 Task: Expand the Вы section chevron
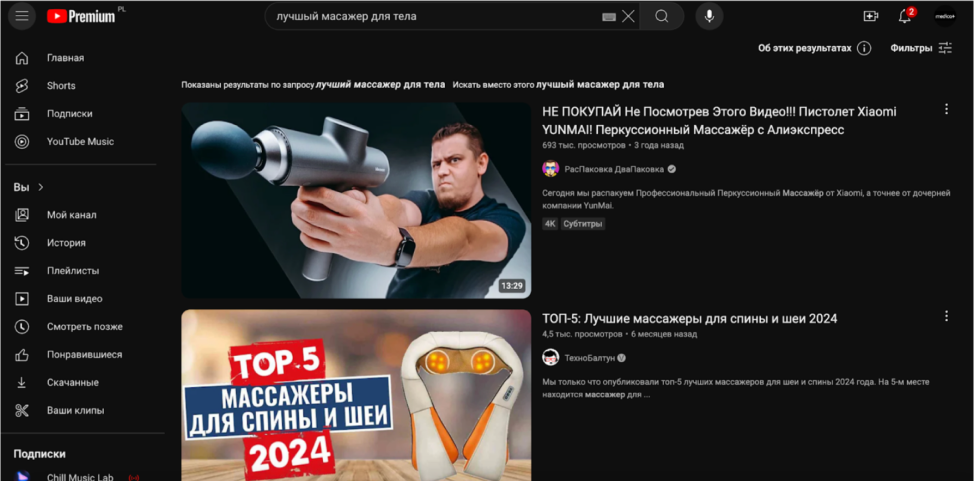click(x=41, y=187)
